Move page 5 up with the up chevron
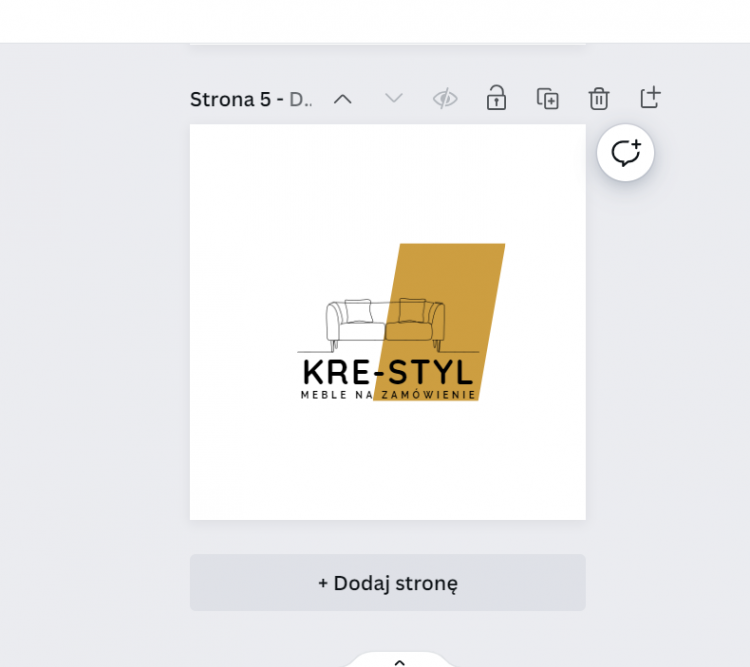This screenshot has height=667, width=750. [x=343, y=99]
